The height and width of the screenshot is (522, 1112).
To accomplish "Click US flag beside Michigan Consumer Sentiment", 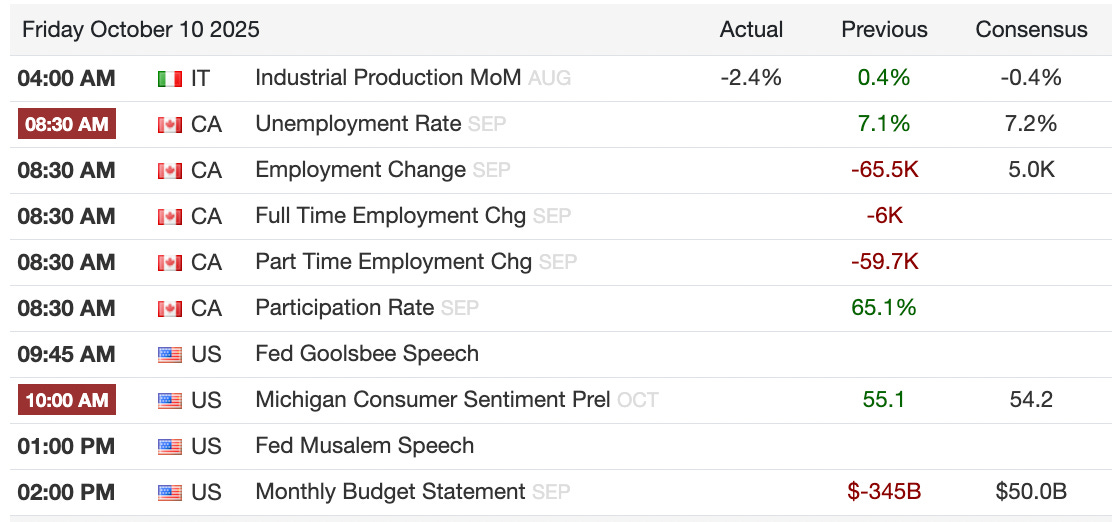I will pyautogui.click(x=169, y=400).
